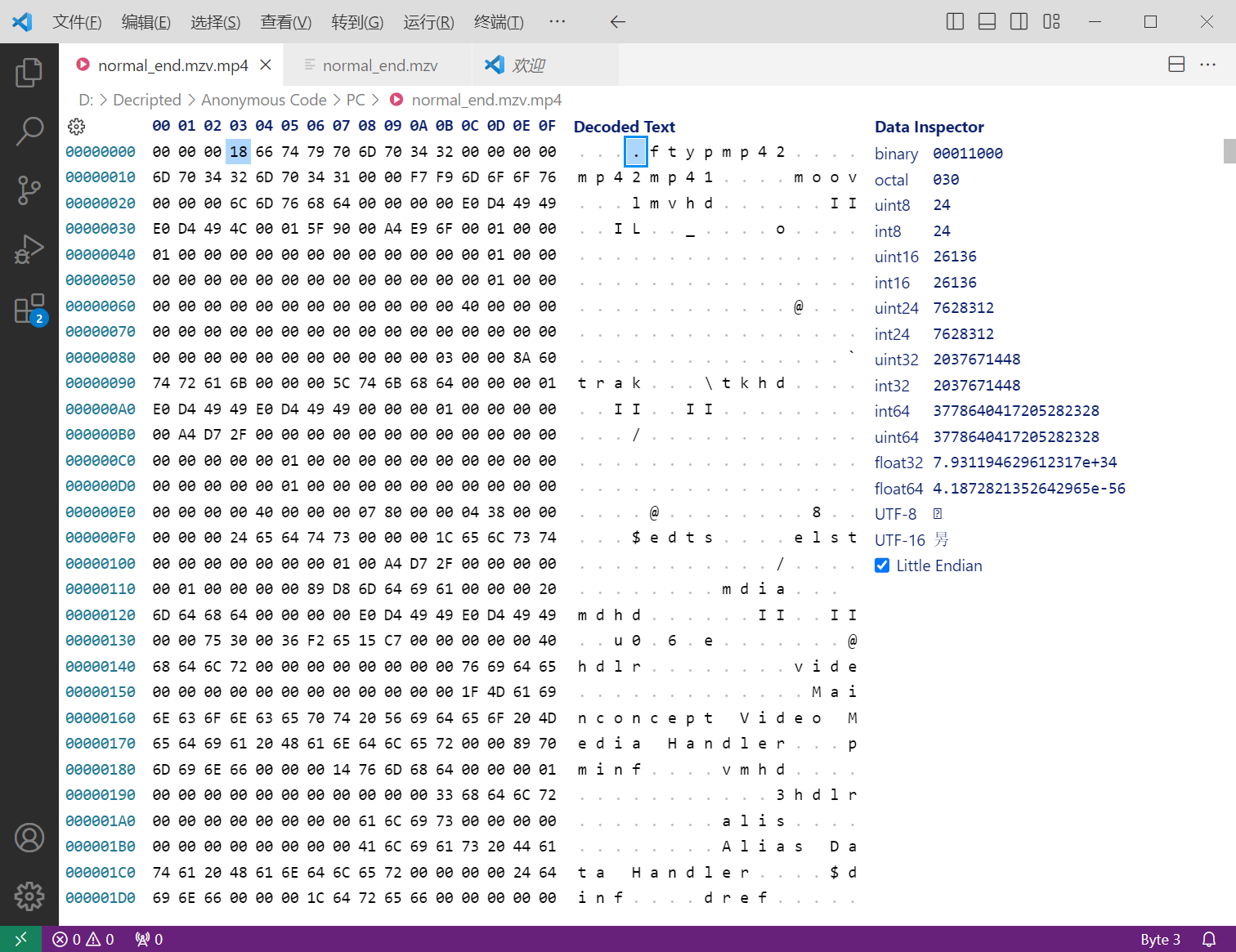Toggle the bottom panel layout button

click(987, 22)
